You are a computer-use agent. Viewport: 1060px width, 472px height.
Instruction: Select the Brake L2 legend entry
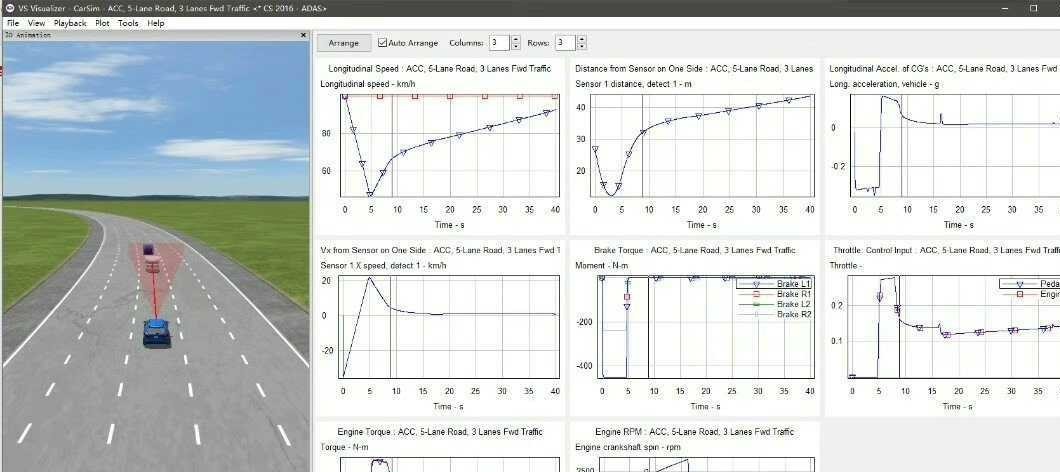pyautogui.click(x=775, y=304)
